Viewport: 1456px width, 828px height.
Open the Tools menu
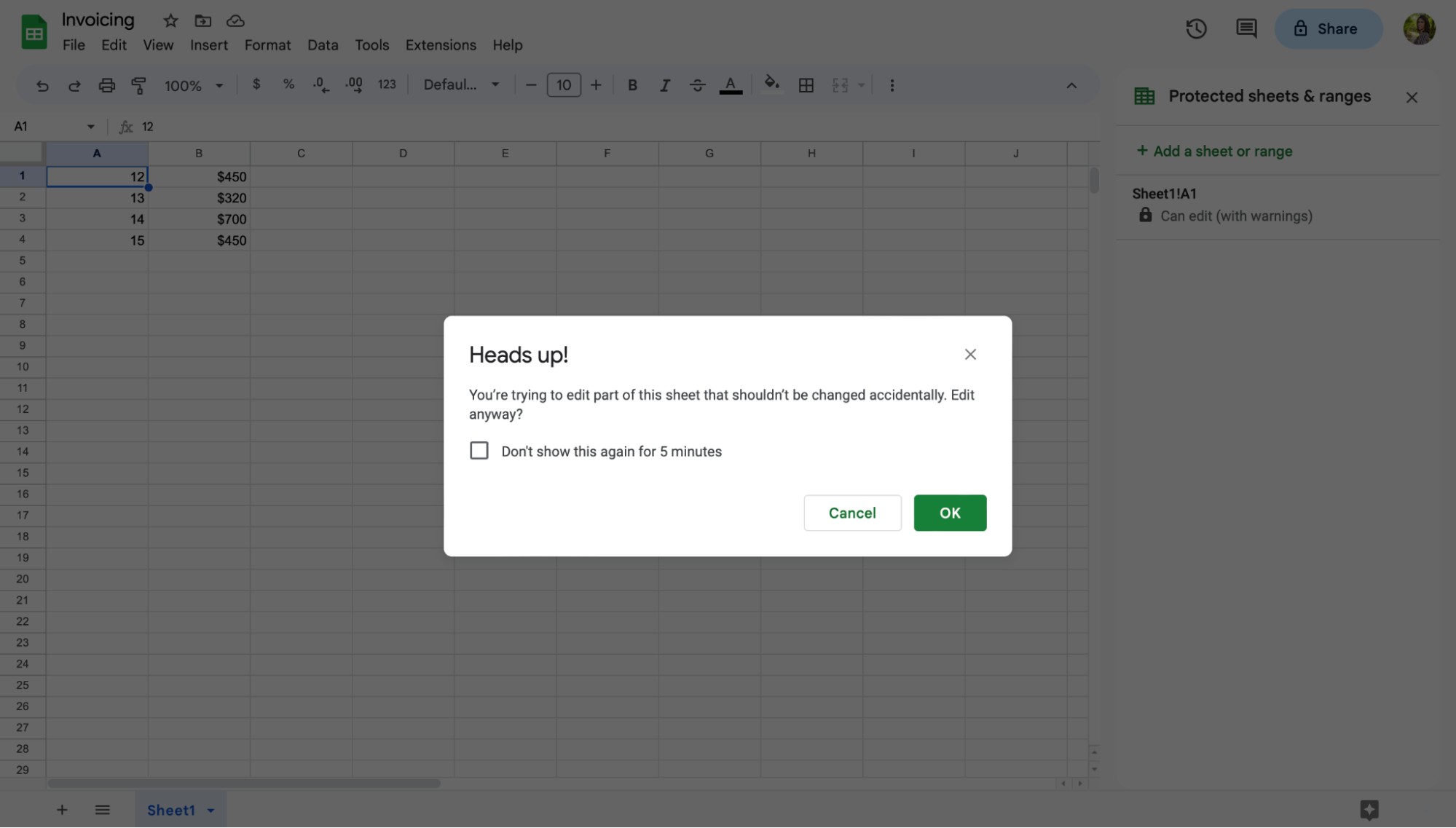point(371,45)
